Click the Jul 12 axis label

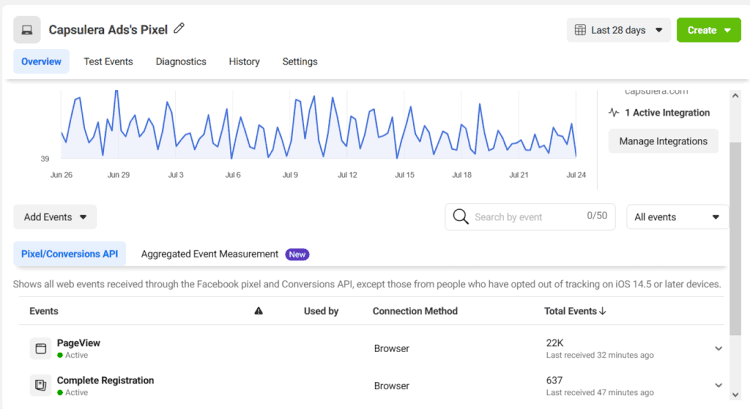[347, 175]
